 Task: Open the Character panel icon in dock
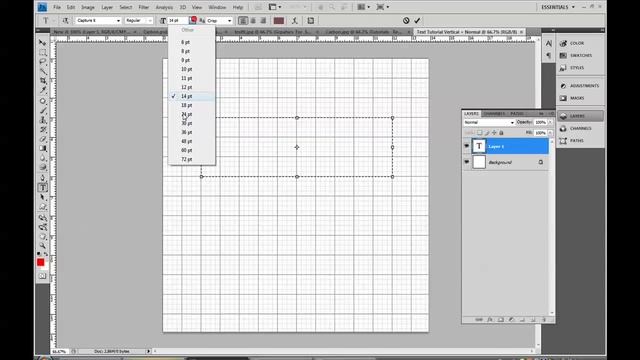(549, 43)
